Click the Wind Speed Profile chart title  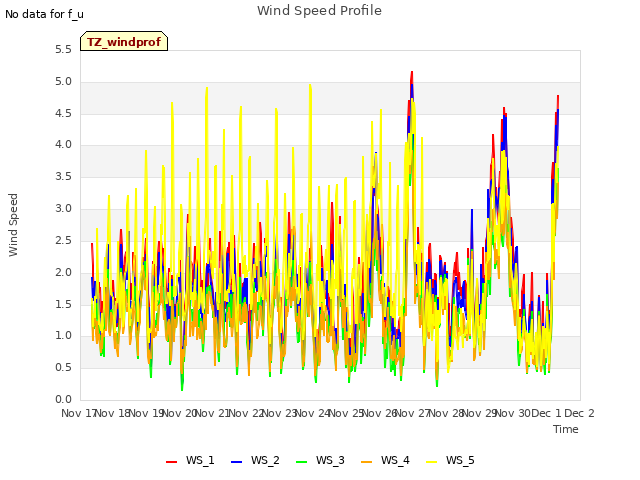click(x=319, y=11)
